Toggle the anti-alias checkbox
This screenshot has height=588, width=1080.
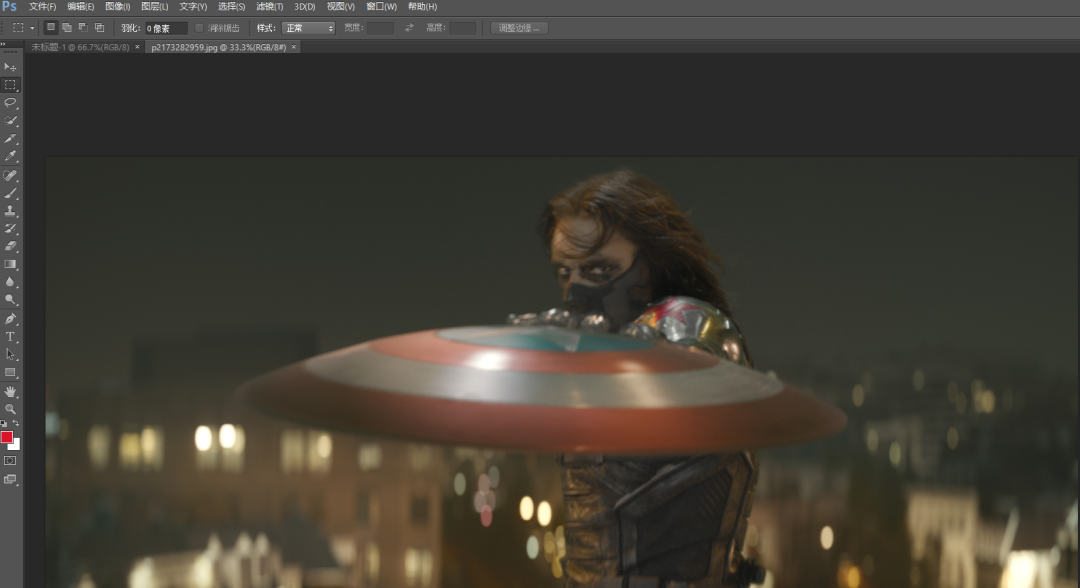[x=199, y=28]
